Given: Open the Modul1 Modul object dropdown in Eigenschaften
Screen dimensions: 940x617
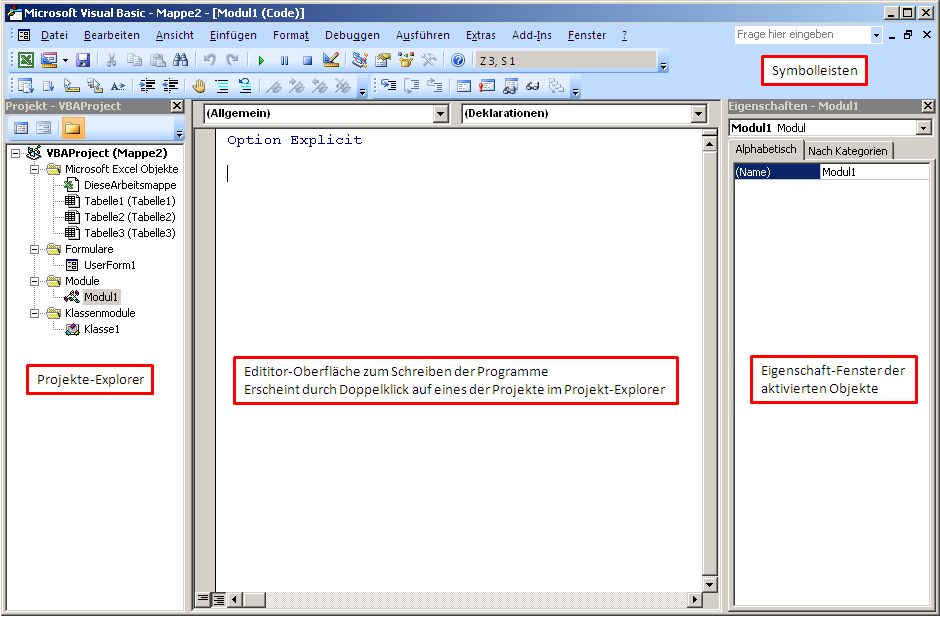Looking at the screenshot, I should 923,128.
